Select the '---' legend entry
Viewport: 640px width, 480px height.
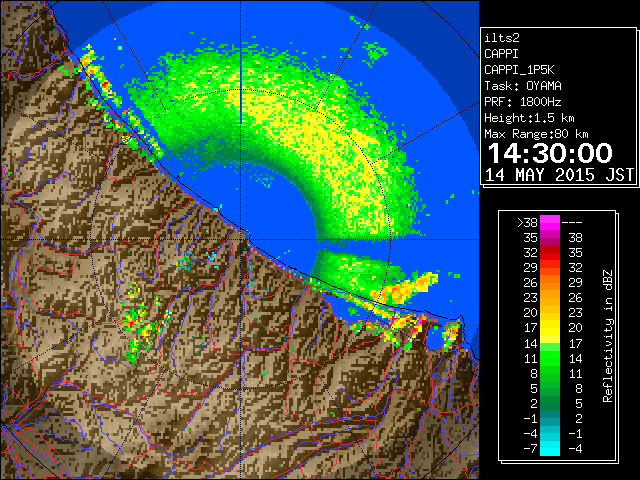572,222
